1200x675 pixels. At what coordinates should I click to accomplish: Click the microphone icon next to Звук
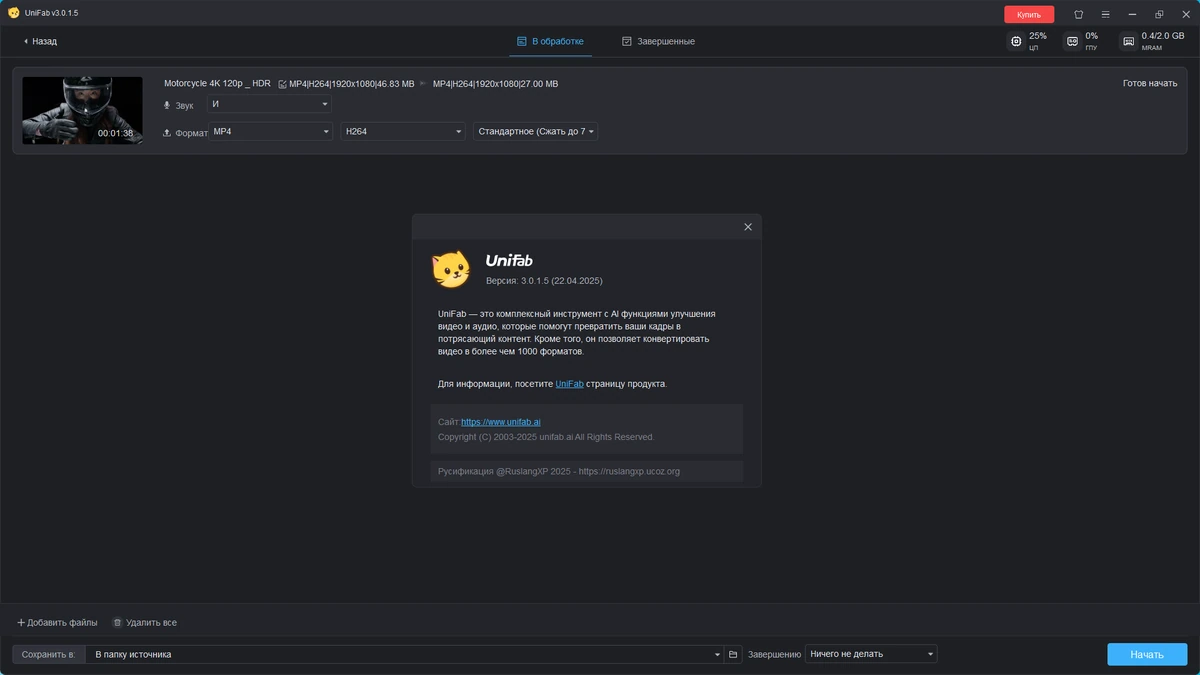pos(167,105)
